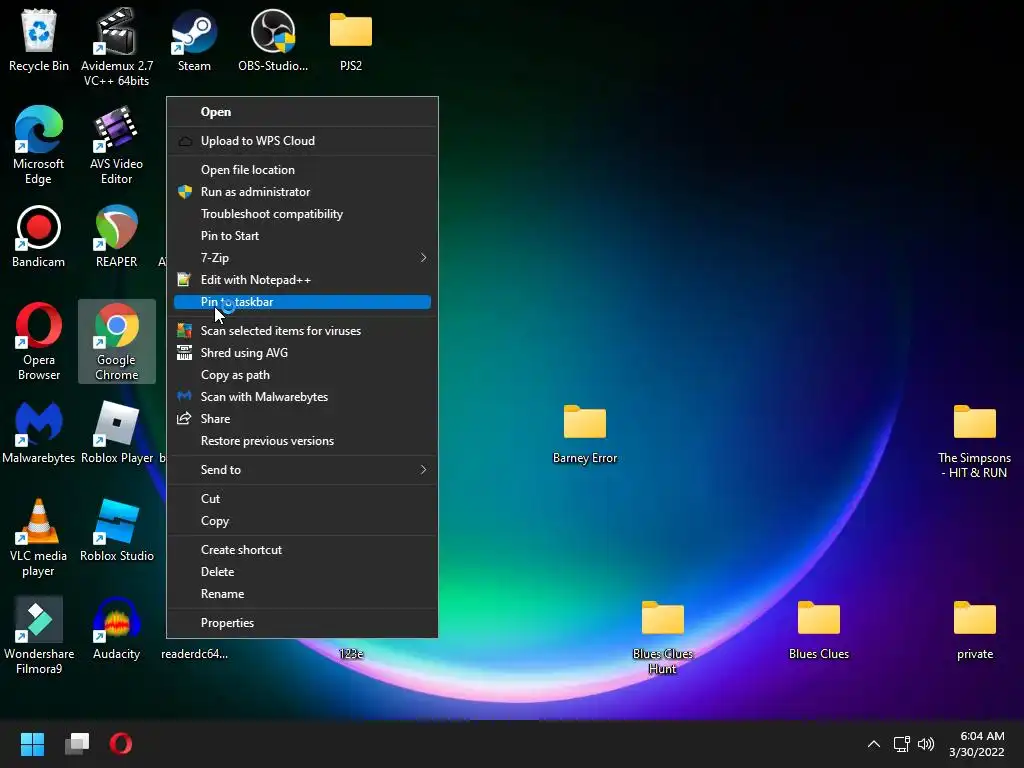Open the Windows Start menu
Image resolution: width=1024 pixels, height=768 pixels.
pyautogui.click(x=32, y=744)
